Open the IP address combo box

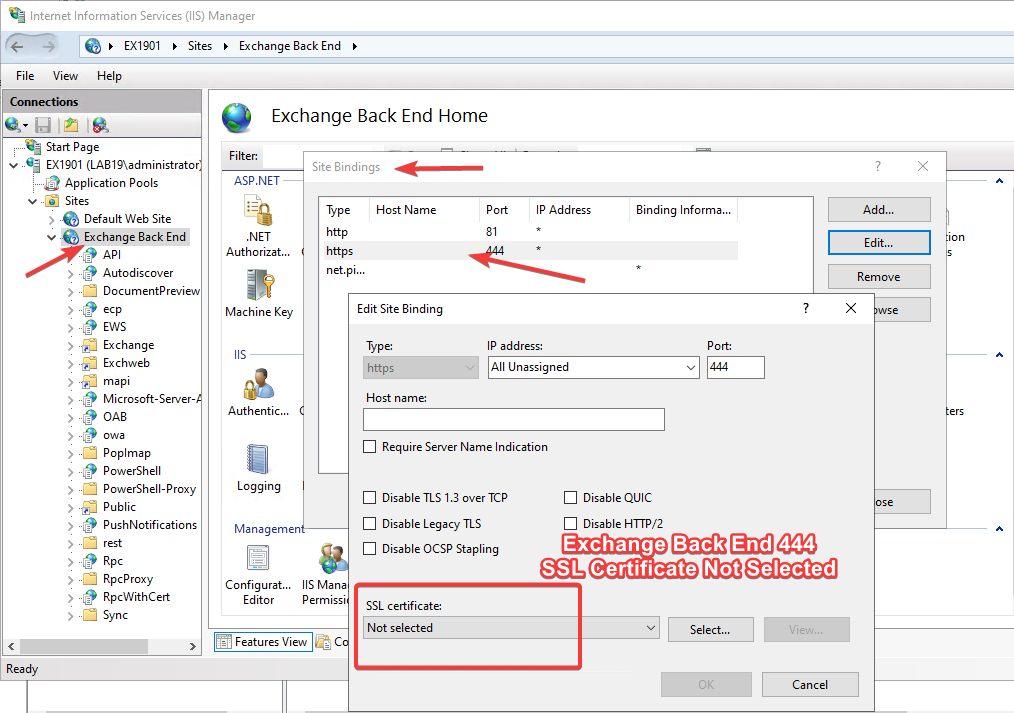click(x=594, y=367)
